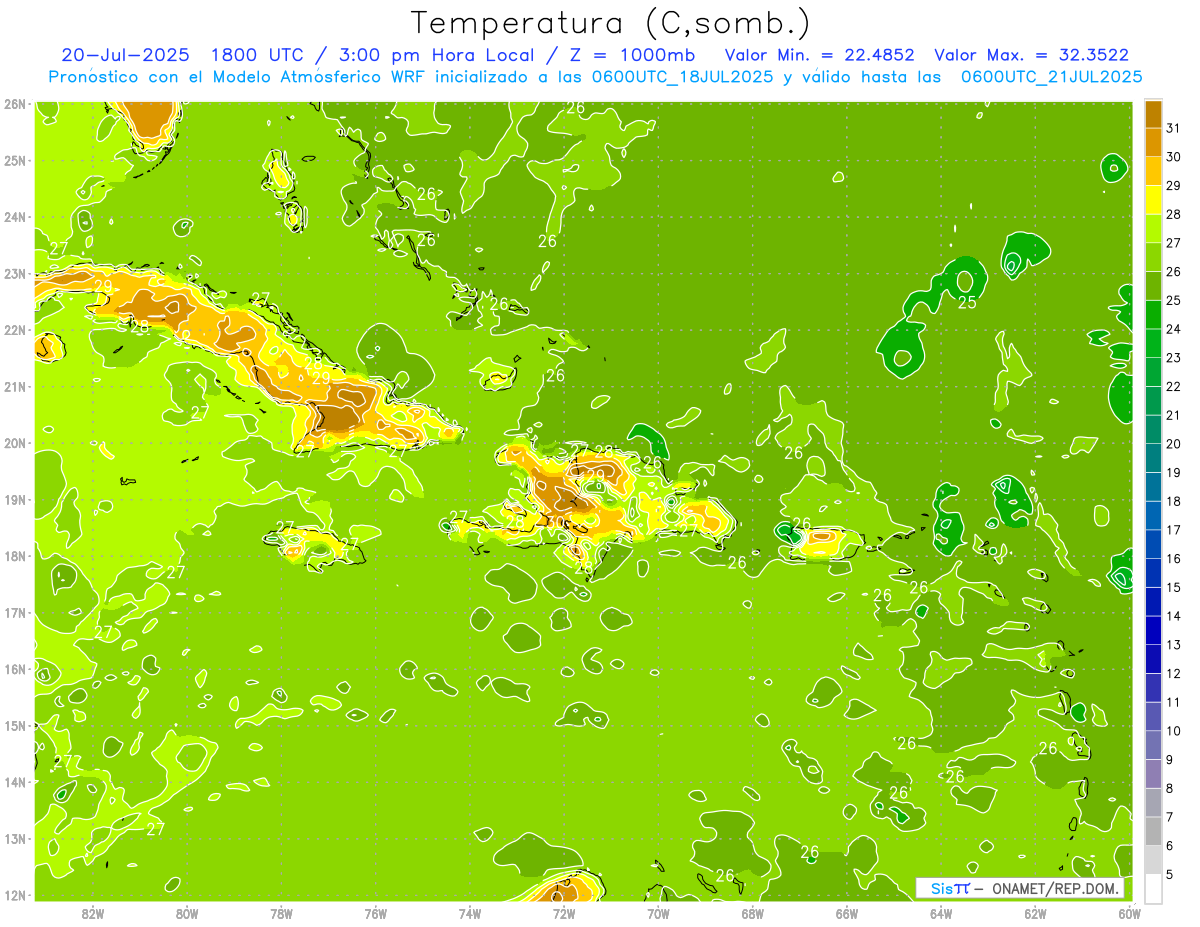This screenshot has height=927, width=1200.
Task: Click the "15N" latitude axis label
Action: tap(15, 725)
